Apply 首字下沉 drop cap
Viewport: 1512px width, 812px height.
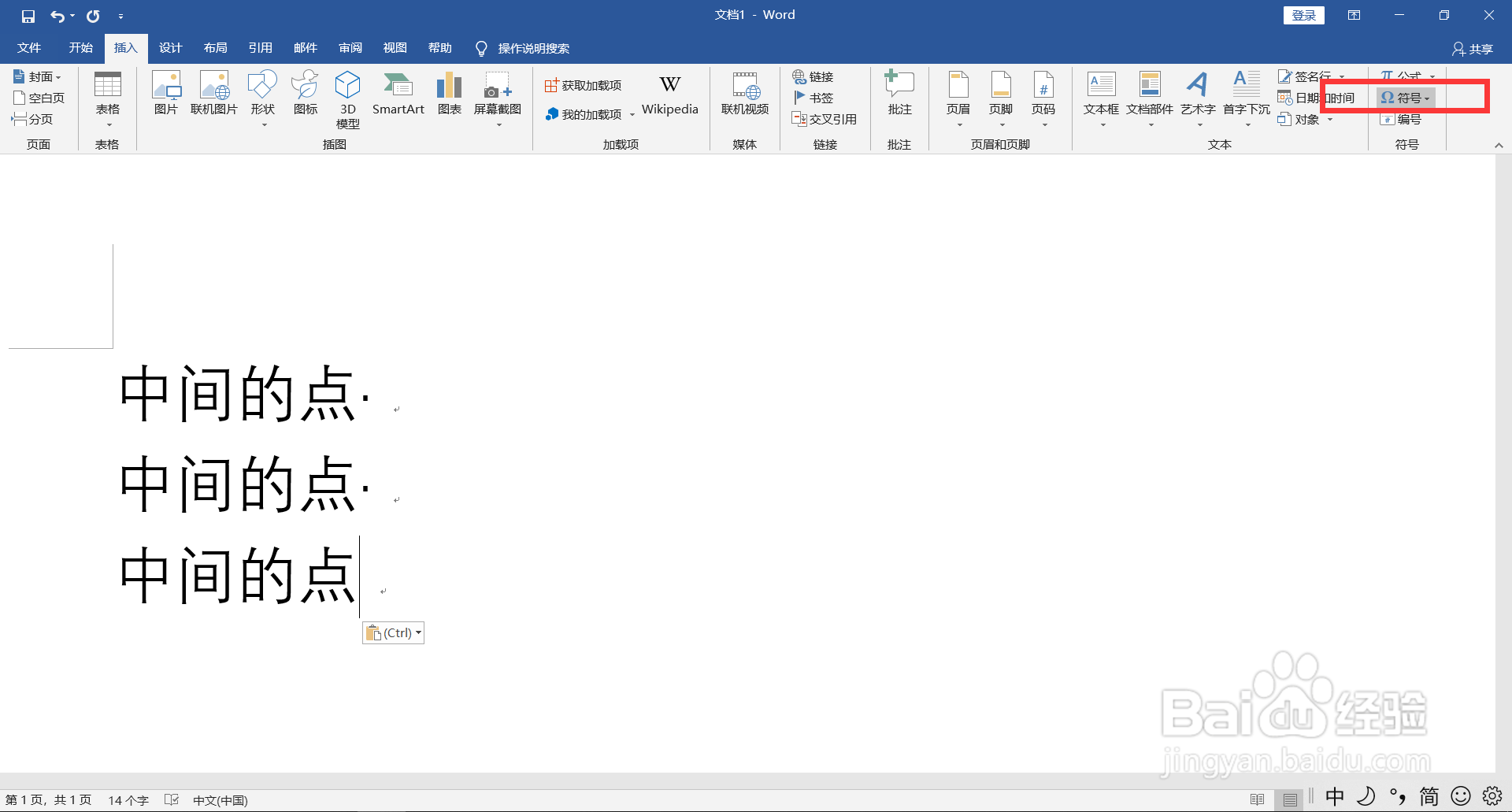click(x=1247, y=98)
